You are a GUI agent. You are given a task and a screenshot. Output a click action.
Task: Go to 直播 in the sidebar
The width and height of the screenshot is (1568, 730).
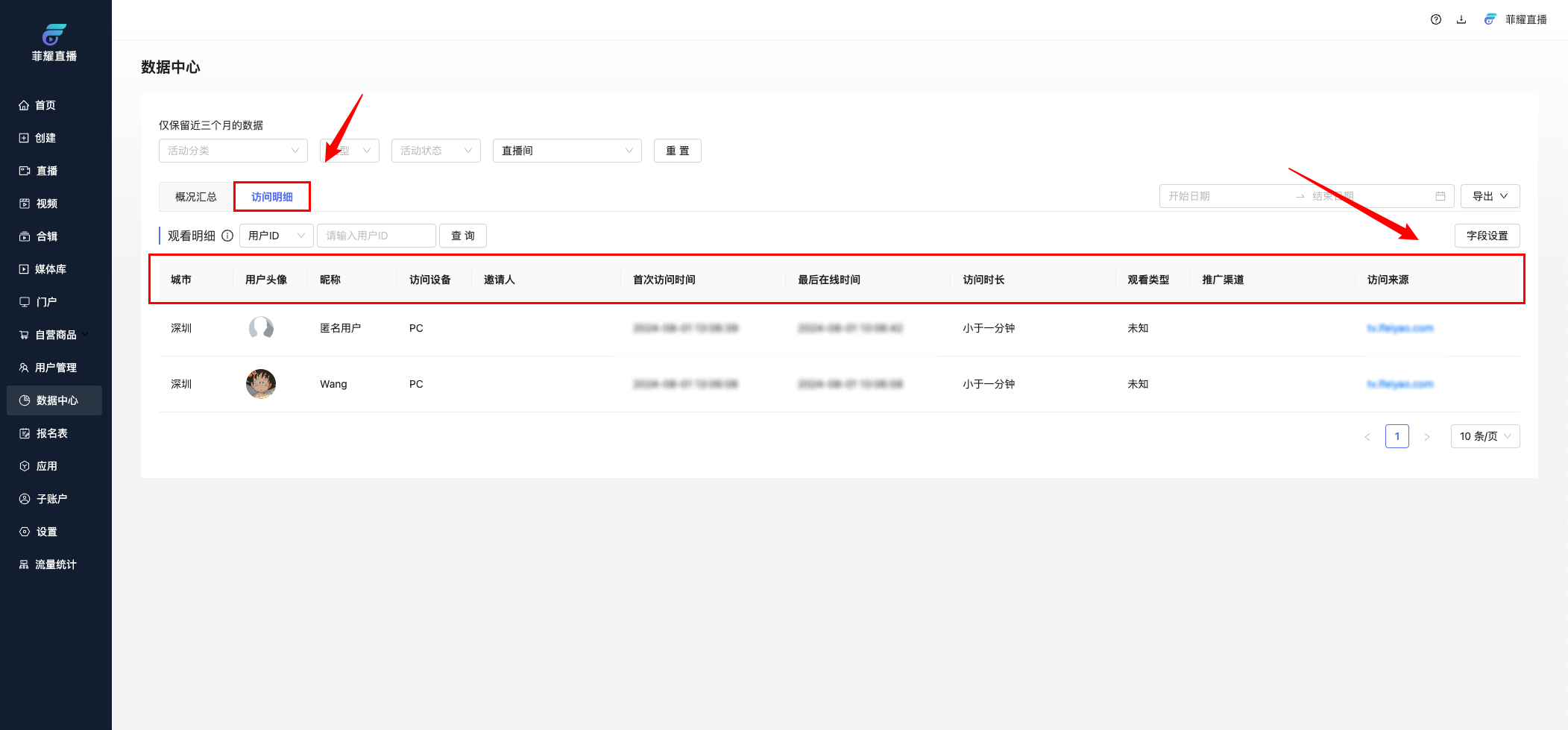[46, 171]
